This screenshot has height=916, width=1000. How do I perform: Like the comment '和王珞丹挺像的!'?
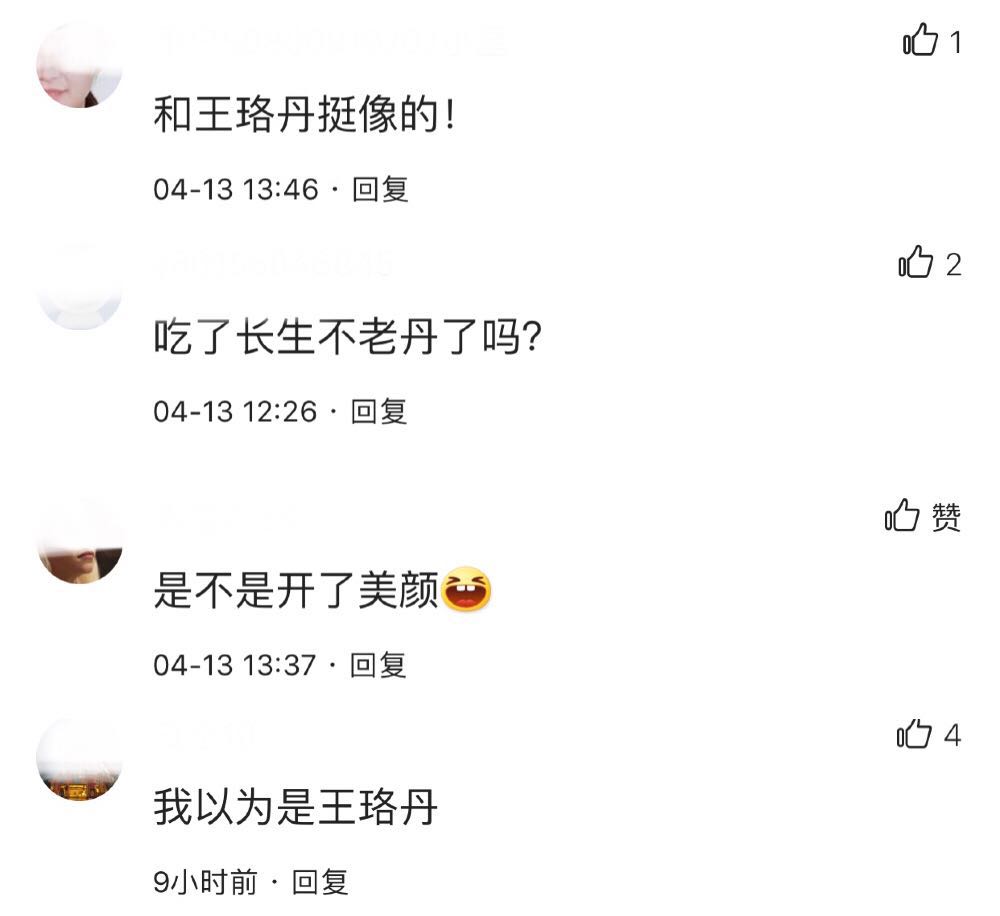920,40
